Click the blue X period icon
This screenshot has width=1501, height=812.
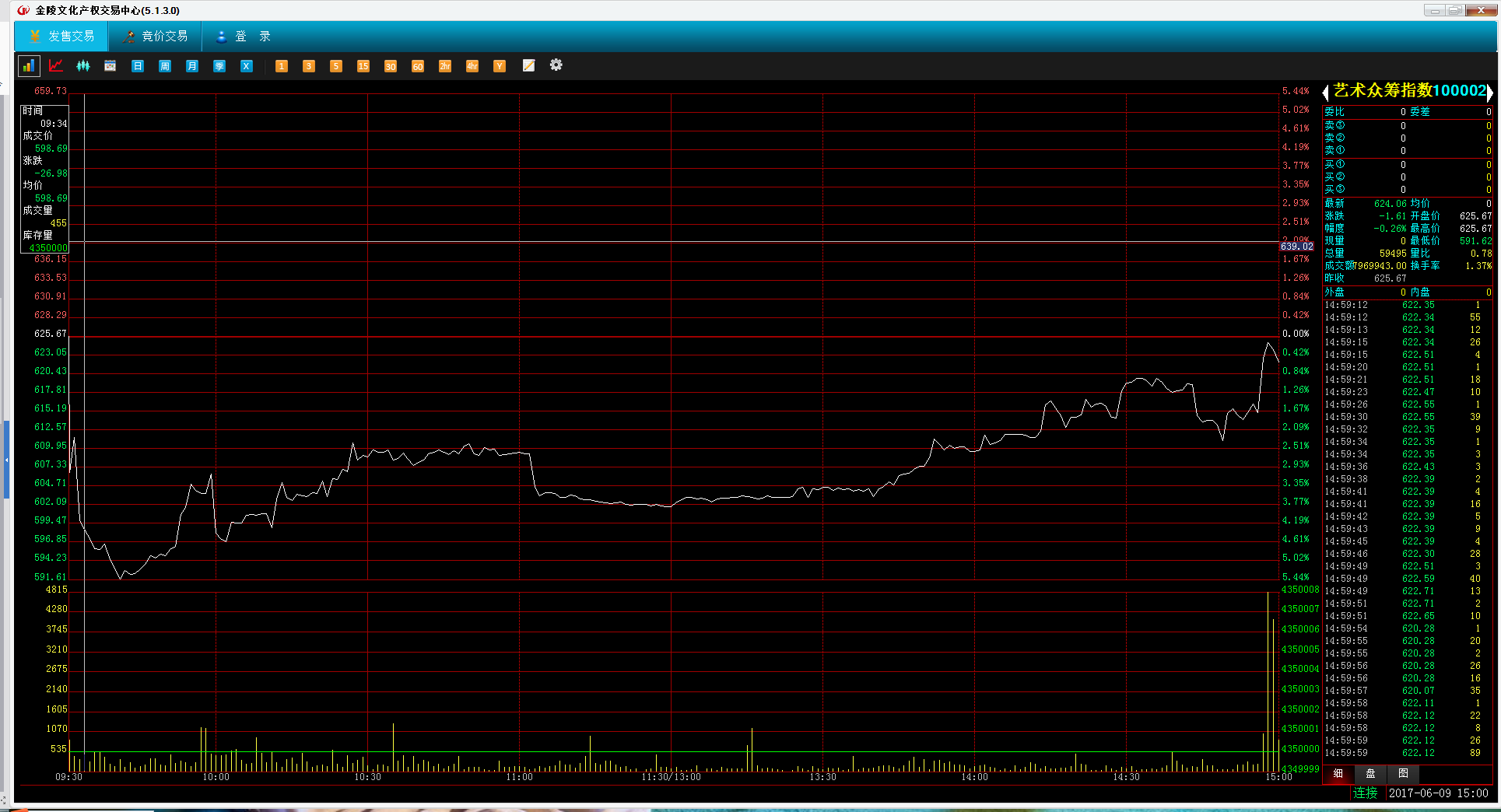(247, 66)
